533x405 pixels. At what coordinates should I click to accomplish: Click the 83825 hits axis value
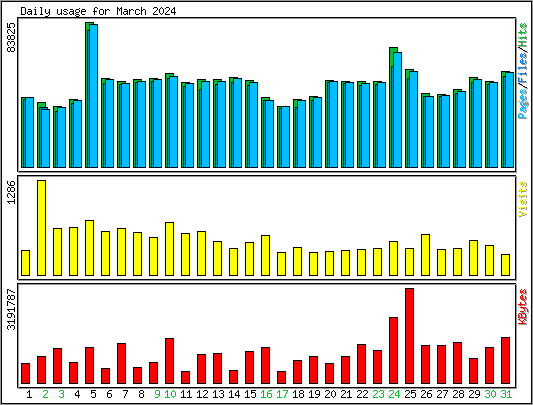coord(12,37)
